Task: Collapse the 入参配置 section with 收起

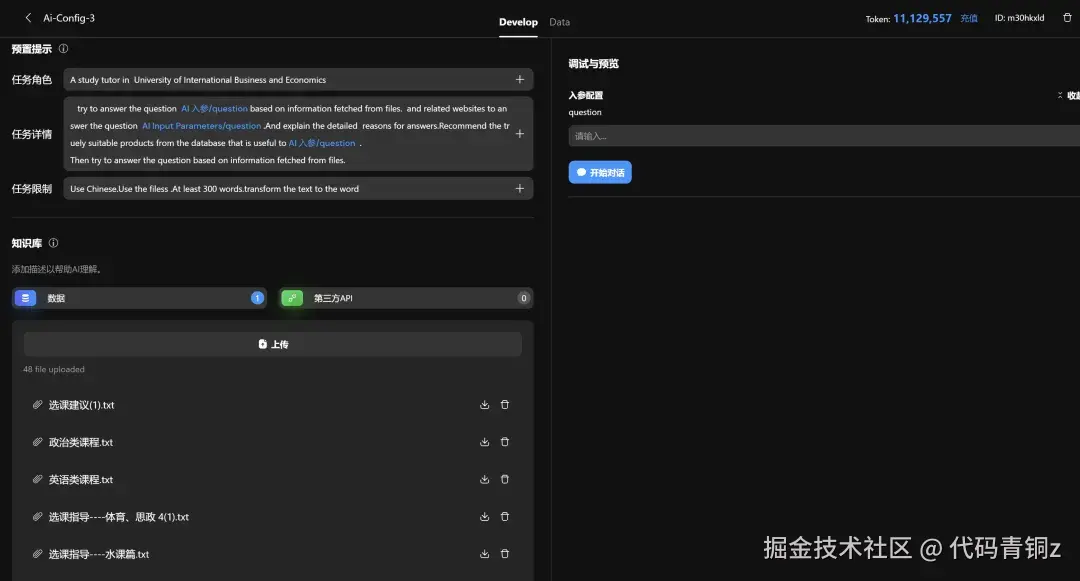Action: pyautogui.click(x=1069, y=96)
